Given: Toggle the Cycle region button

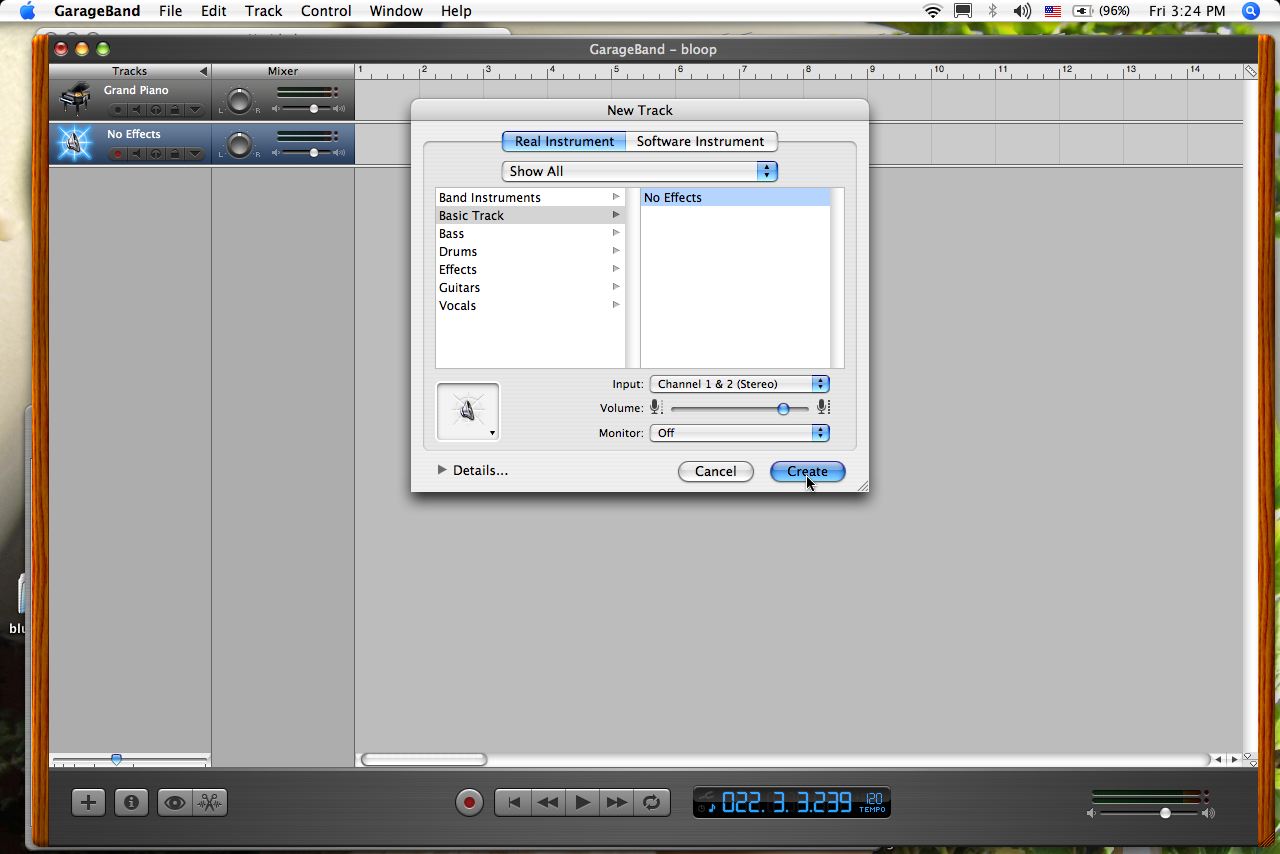Looking at the screenshot, I should pos(652,802).
